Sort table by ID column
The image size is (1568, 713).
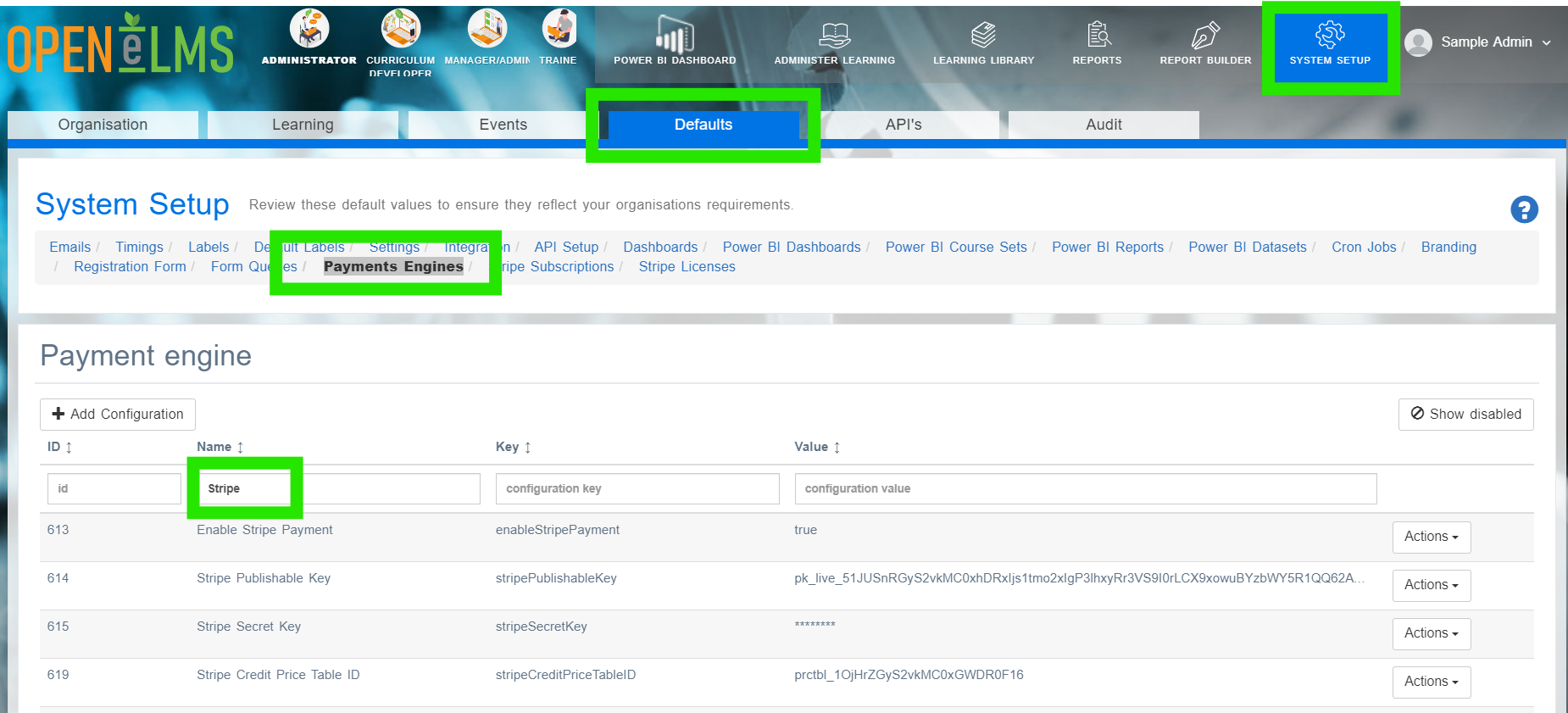(59, 447)
